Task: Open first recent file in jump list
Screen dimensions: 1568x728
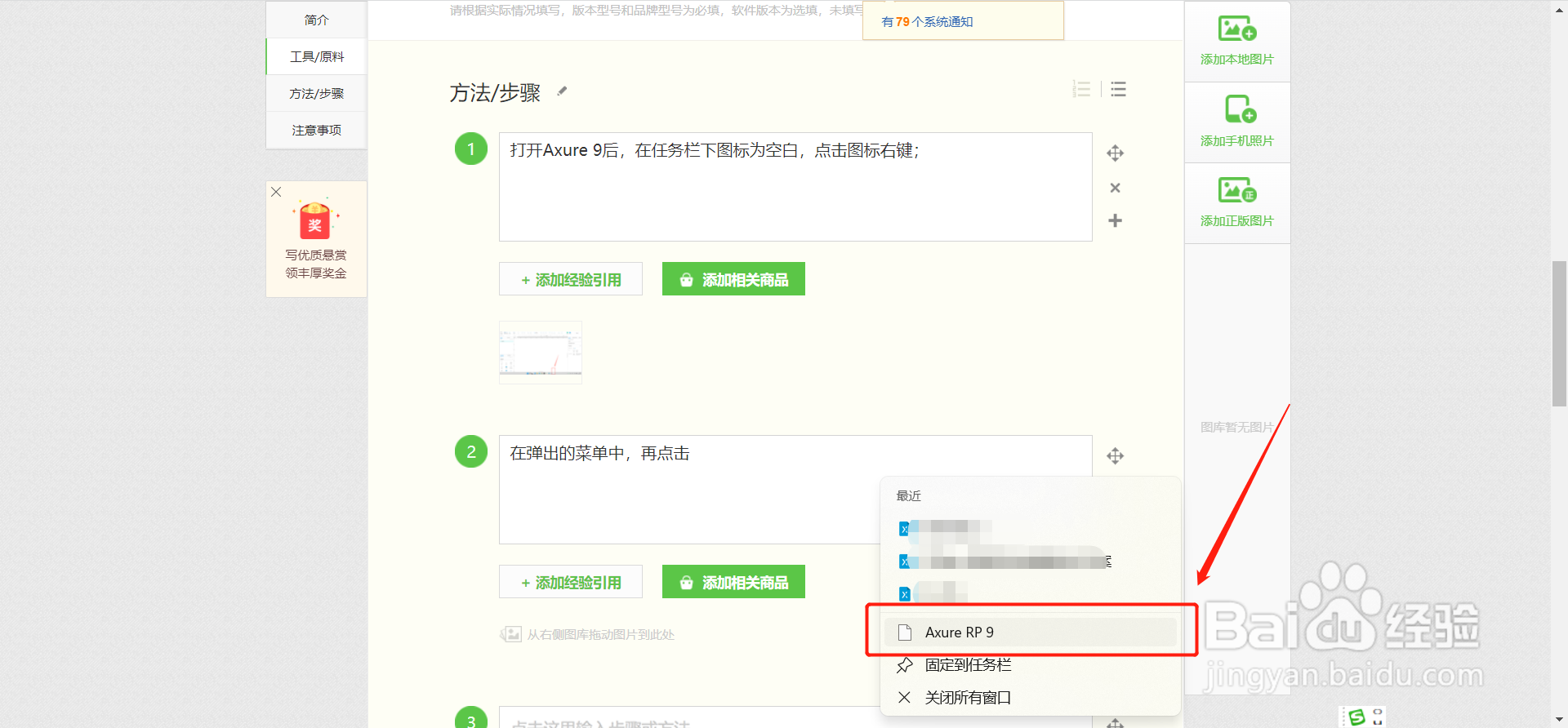Action: click(1030, 529)
